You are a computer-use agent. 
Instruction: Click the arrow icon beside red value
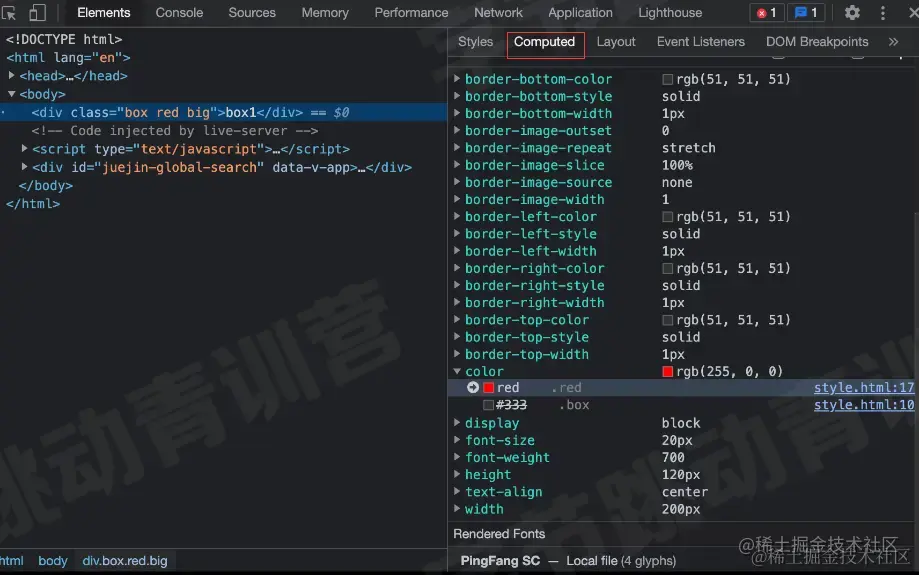(472, 387)
